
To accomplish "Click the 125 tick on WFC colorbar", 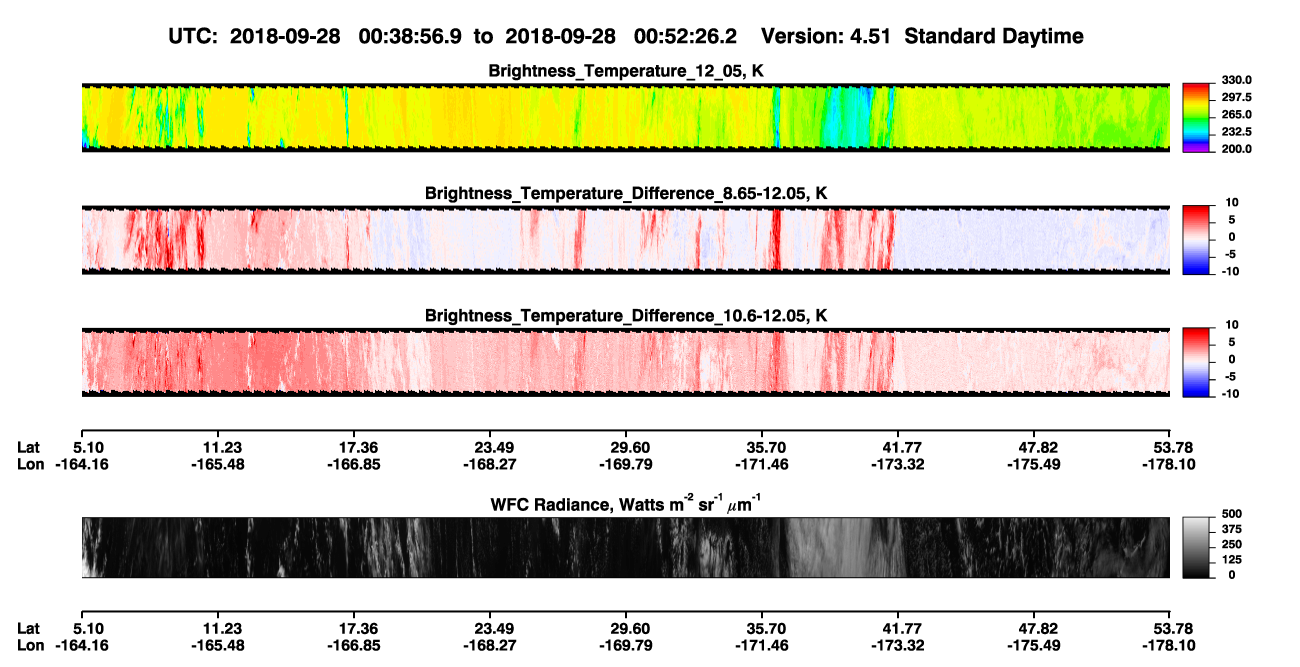I will pos(1232,560).
